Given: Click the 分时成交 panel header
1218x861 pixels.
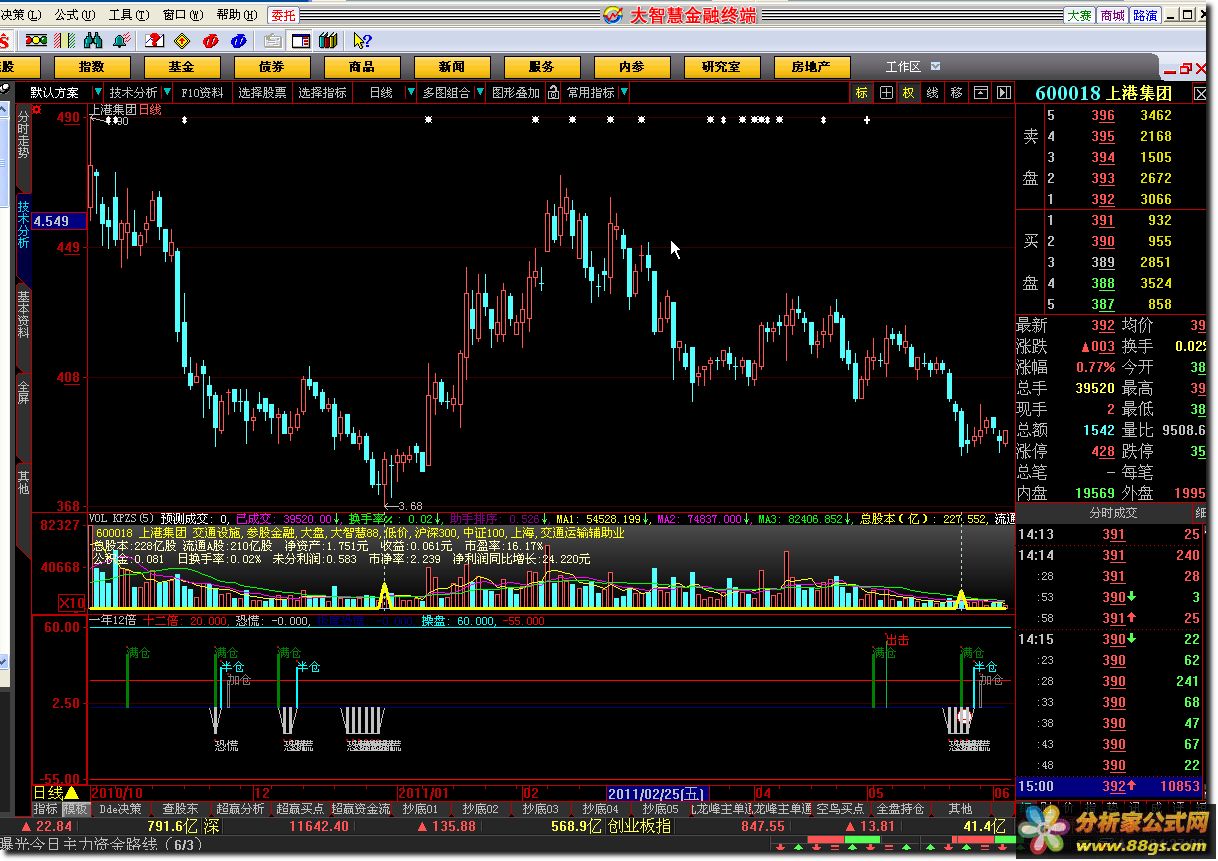Looking at the screenshot, I should click(x=1114, y=512).
